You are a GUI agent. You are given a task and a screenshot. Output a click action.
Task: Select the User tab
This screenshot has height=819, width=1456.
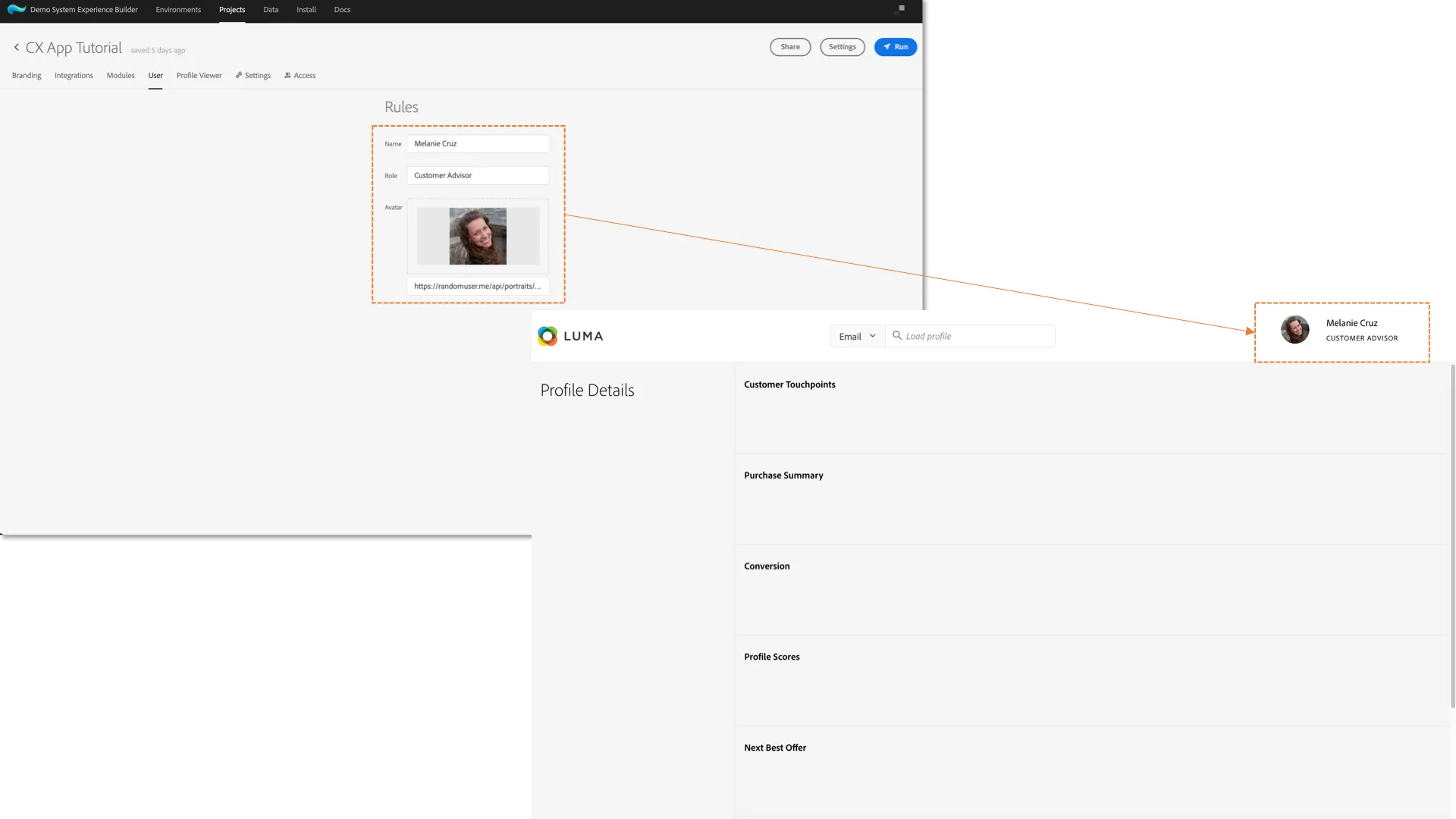point(155,76)
